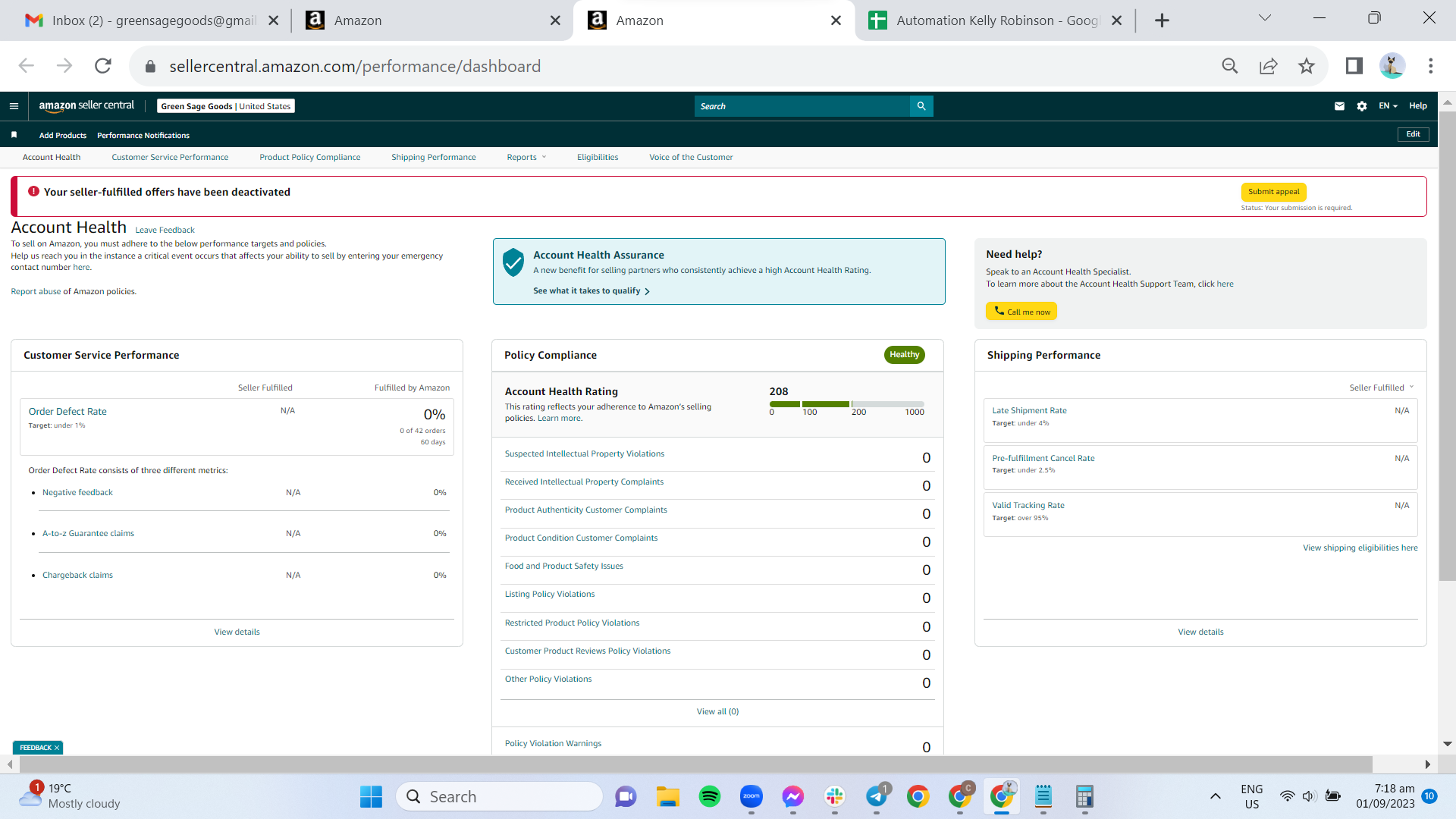
Task: Click the Submit appeal button
Action: [x=1274, y=192]
